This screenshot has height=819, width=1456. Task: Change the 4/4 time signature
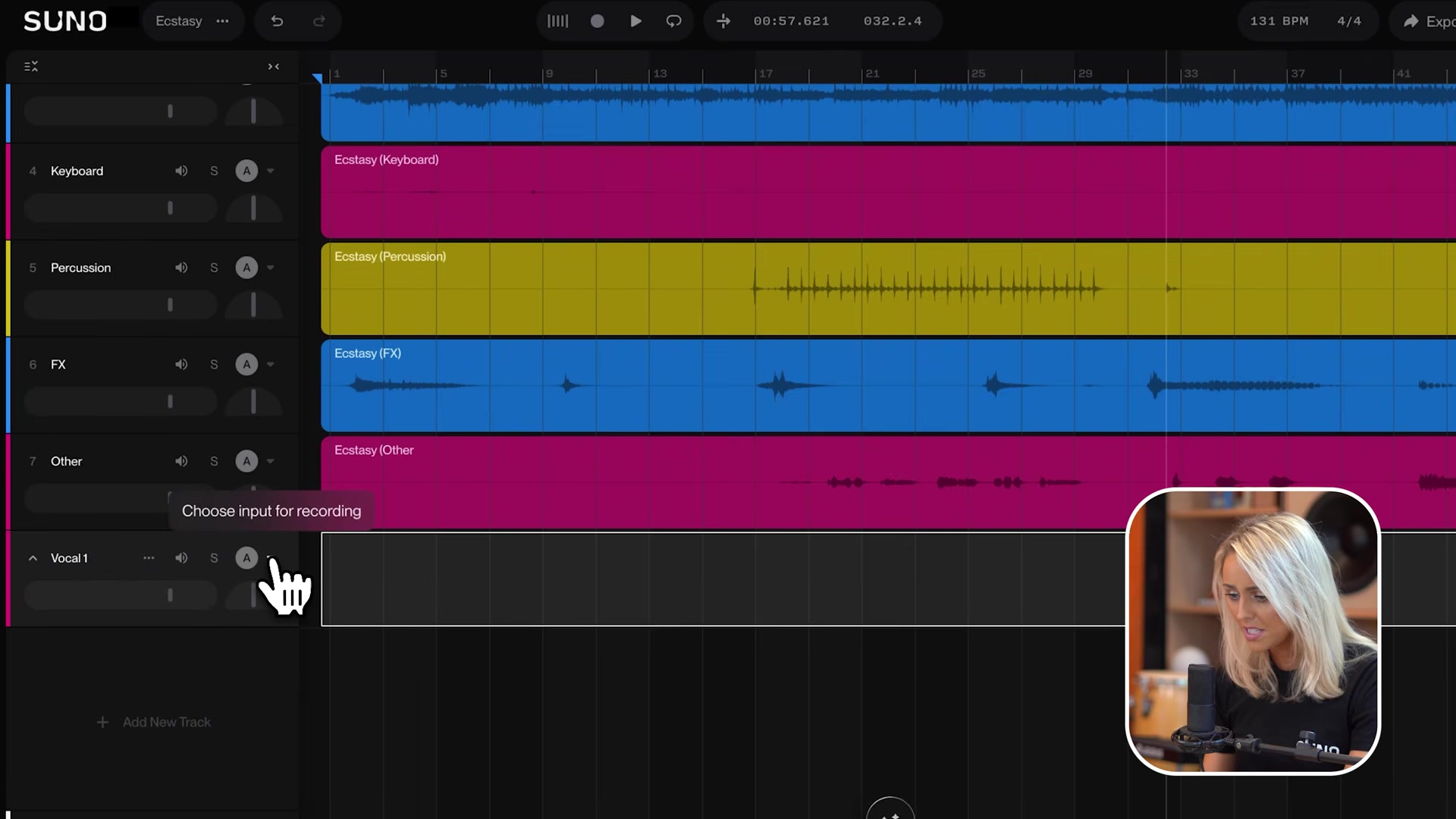[1349, 21]
